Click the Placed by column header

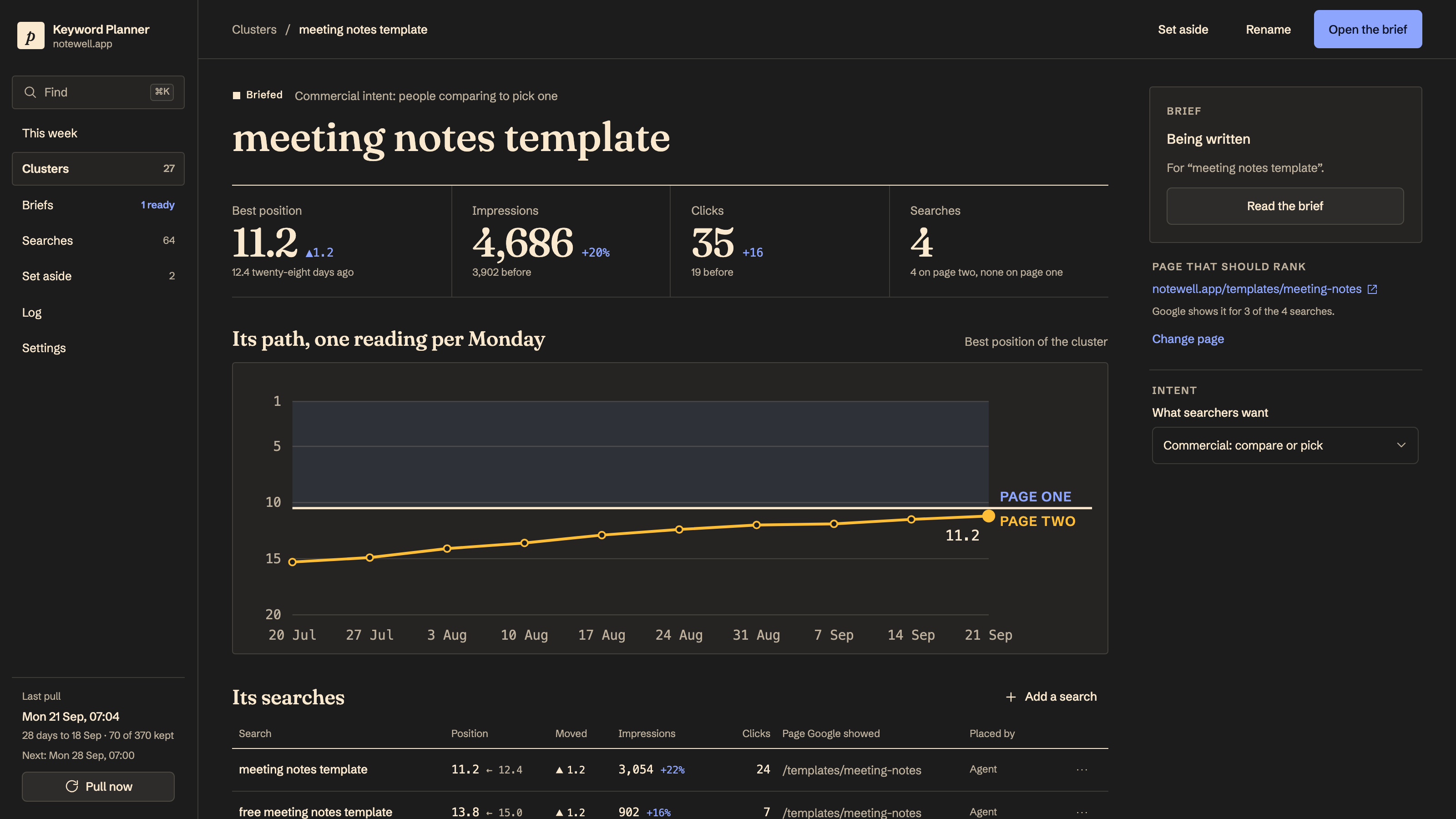tap(992, 733)
